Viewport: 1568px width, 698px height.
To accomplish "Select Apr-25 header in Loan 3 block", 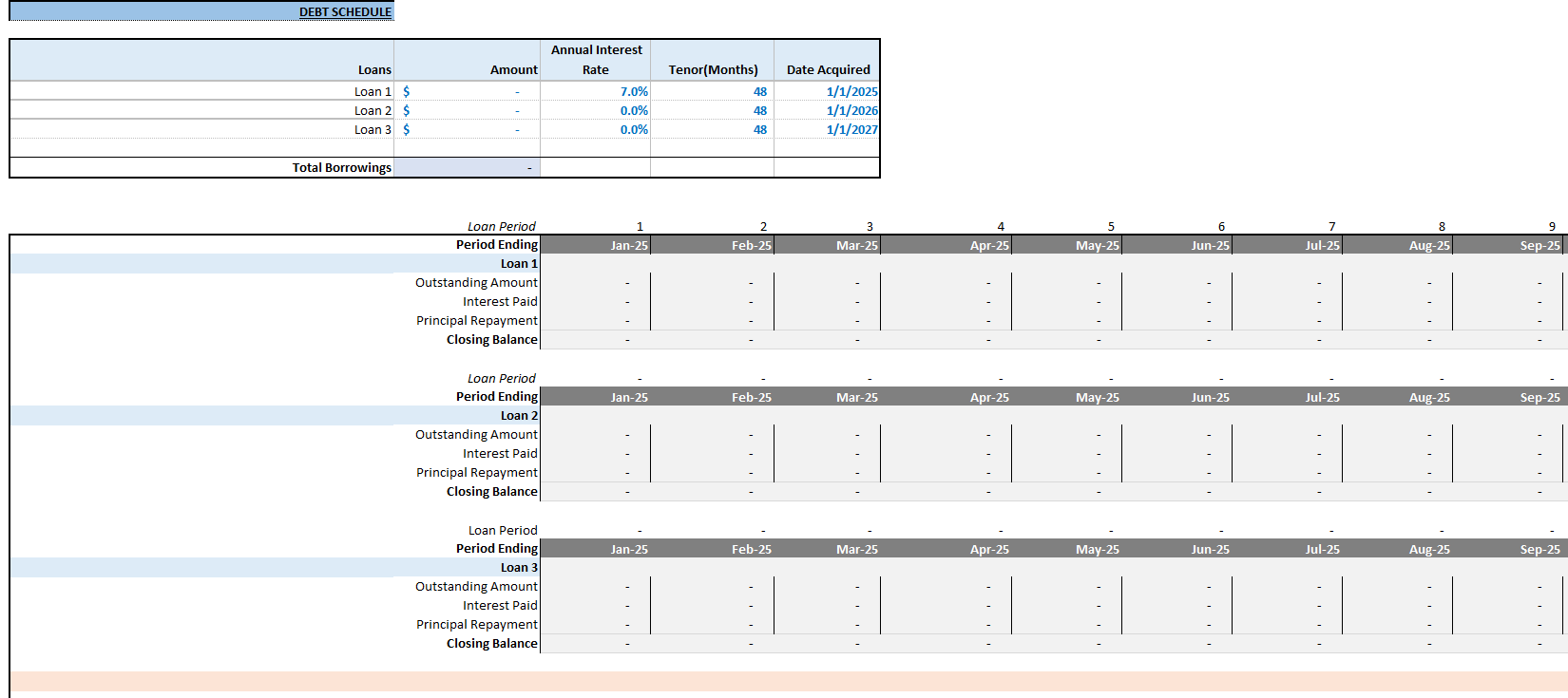I will click(x=947, y=549).
